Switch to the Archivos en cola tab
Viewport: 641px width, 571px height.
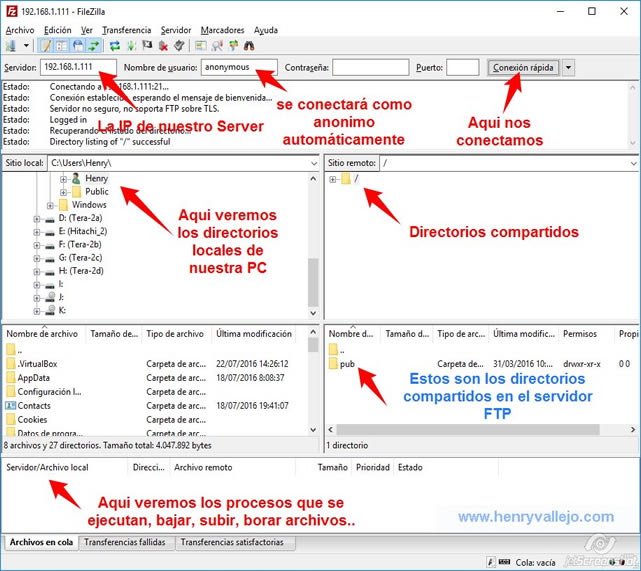point(41,542)
